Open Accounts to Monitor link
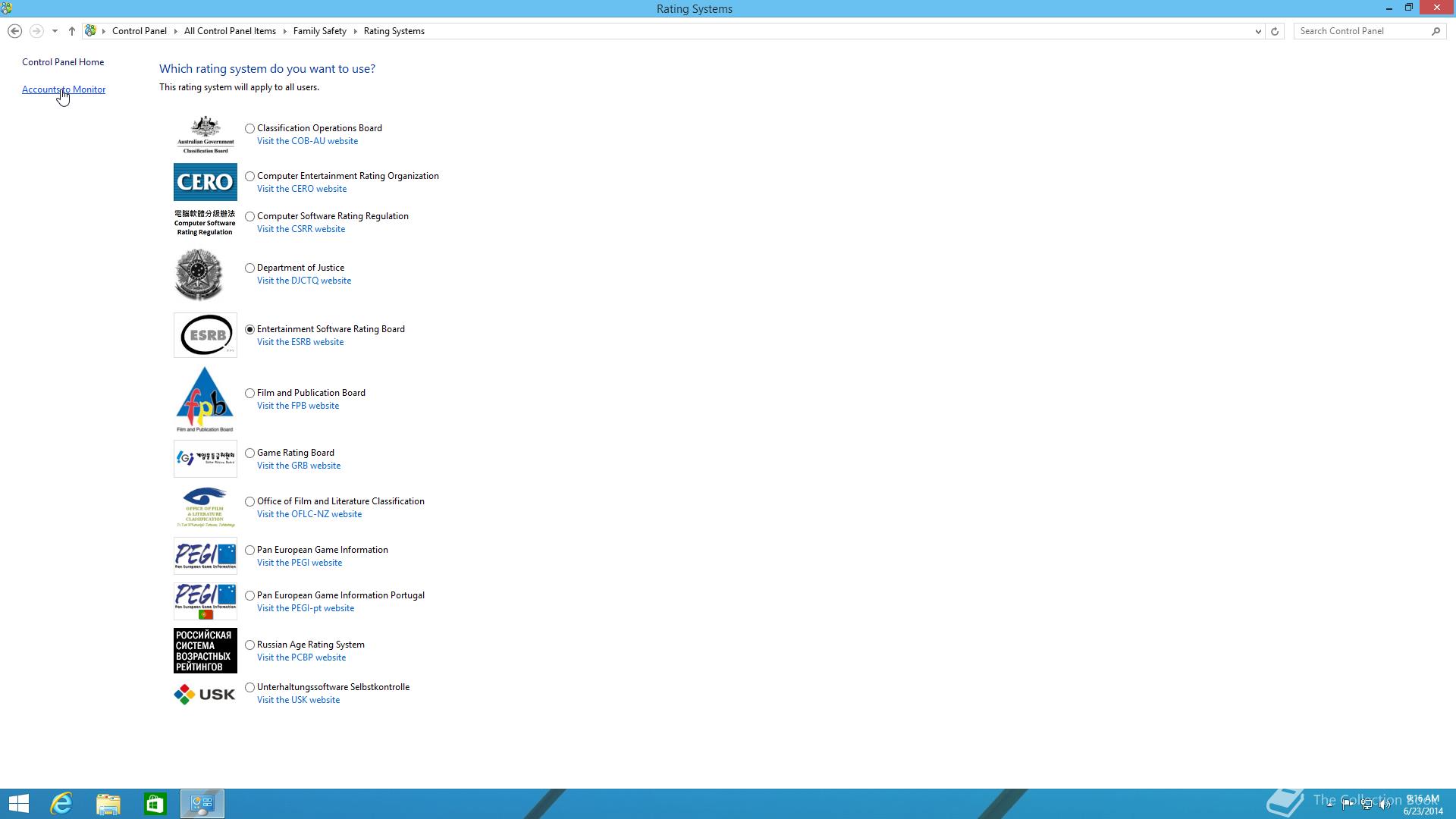 coord(64,89)
